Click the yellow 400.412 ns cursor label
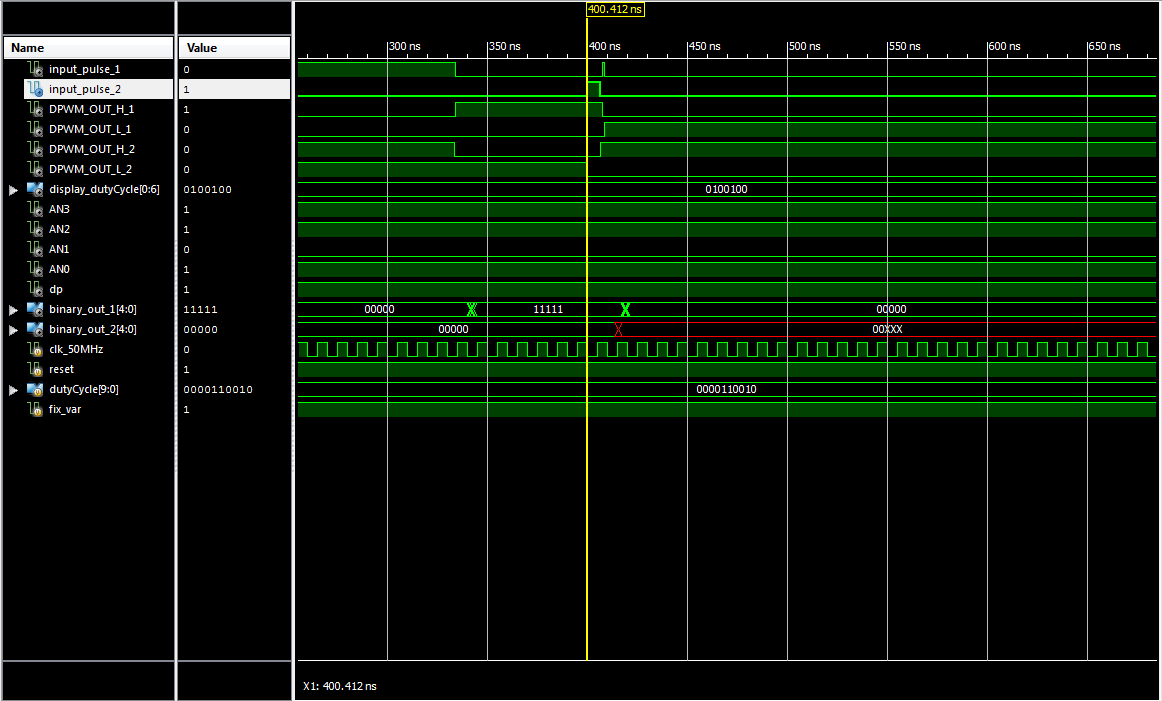1162x701 pixels. pyautogui.click(x=615, y=9)
